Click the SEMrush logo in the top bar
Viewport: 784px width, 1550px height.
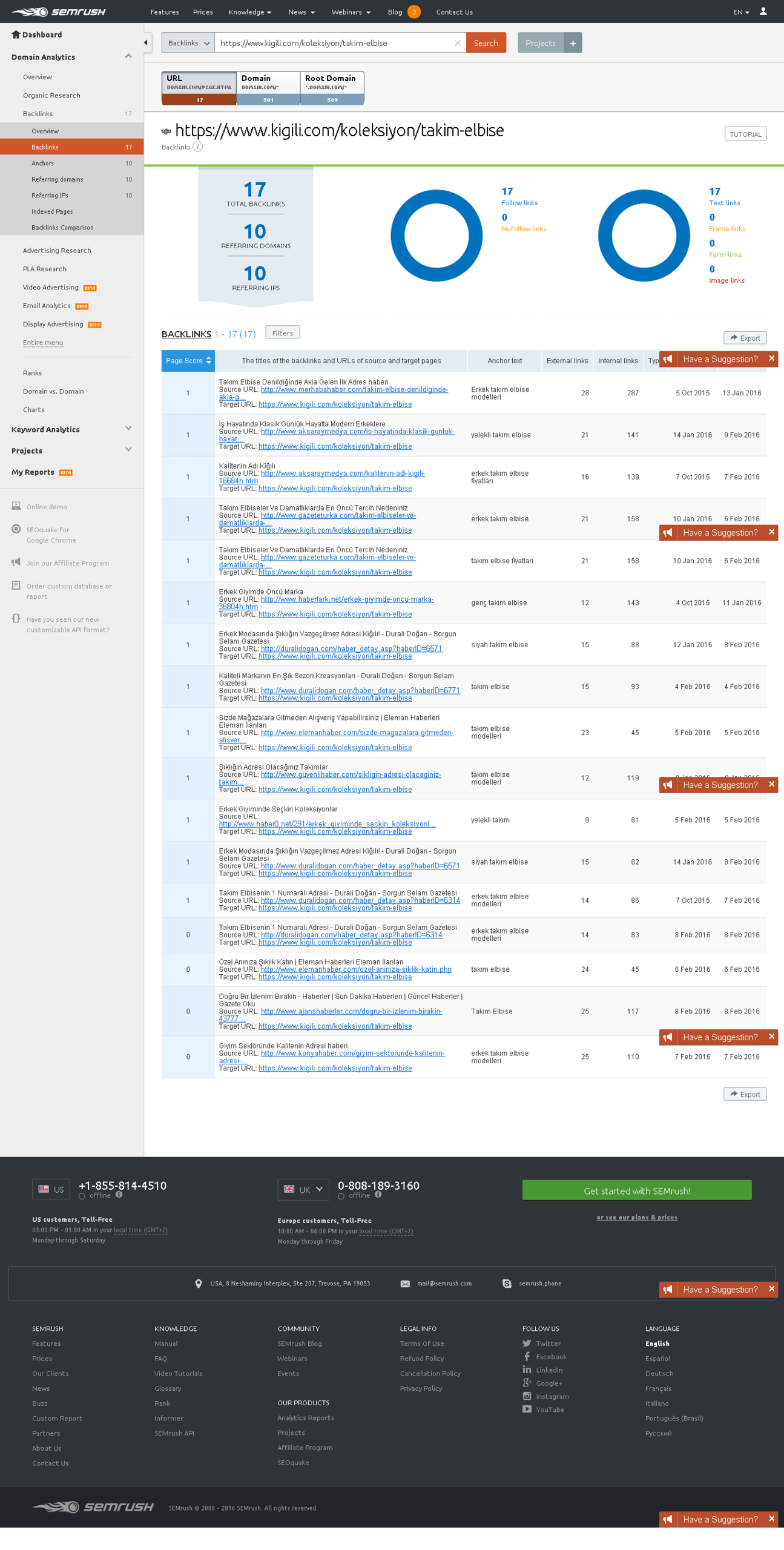[59, 12]
